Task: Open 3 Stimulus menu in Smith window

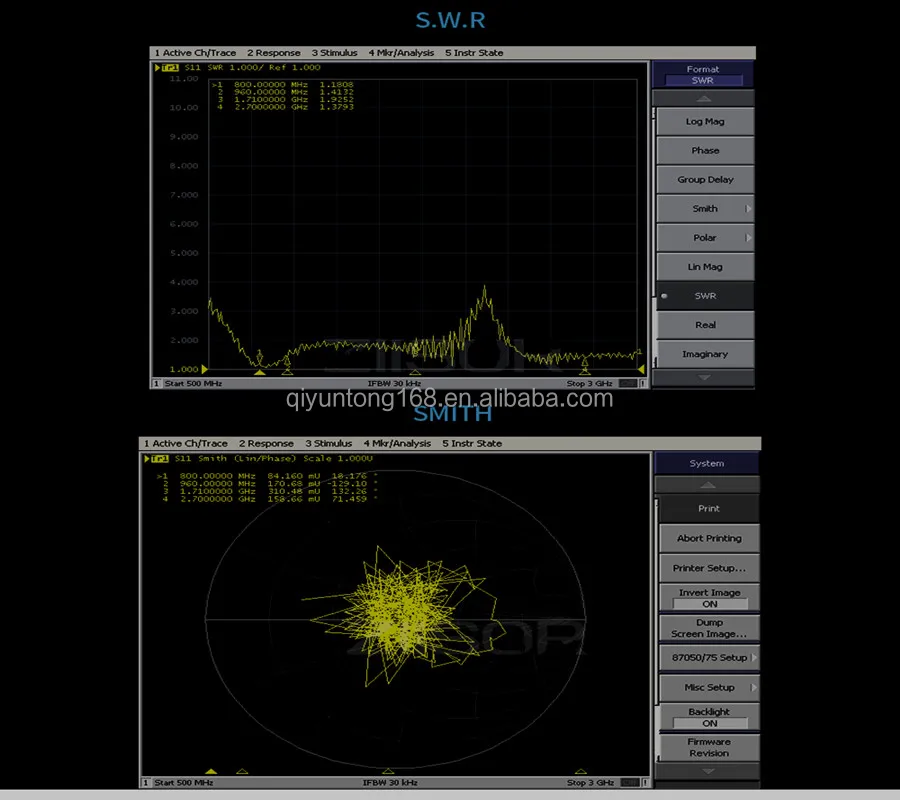Action: click(328, 444)
